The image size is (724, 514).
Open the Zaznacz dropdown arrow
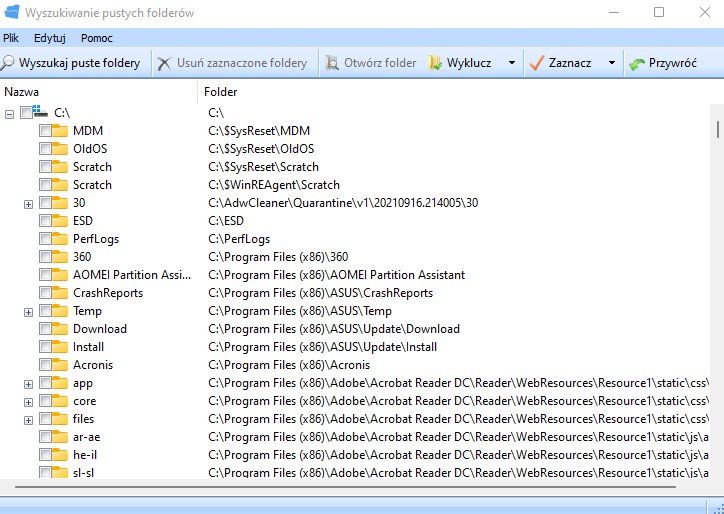612,63
